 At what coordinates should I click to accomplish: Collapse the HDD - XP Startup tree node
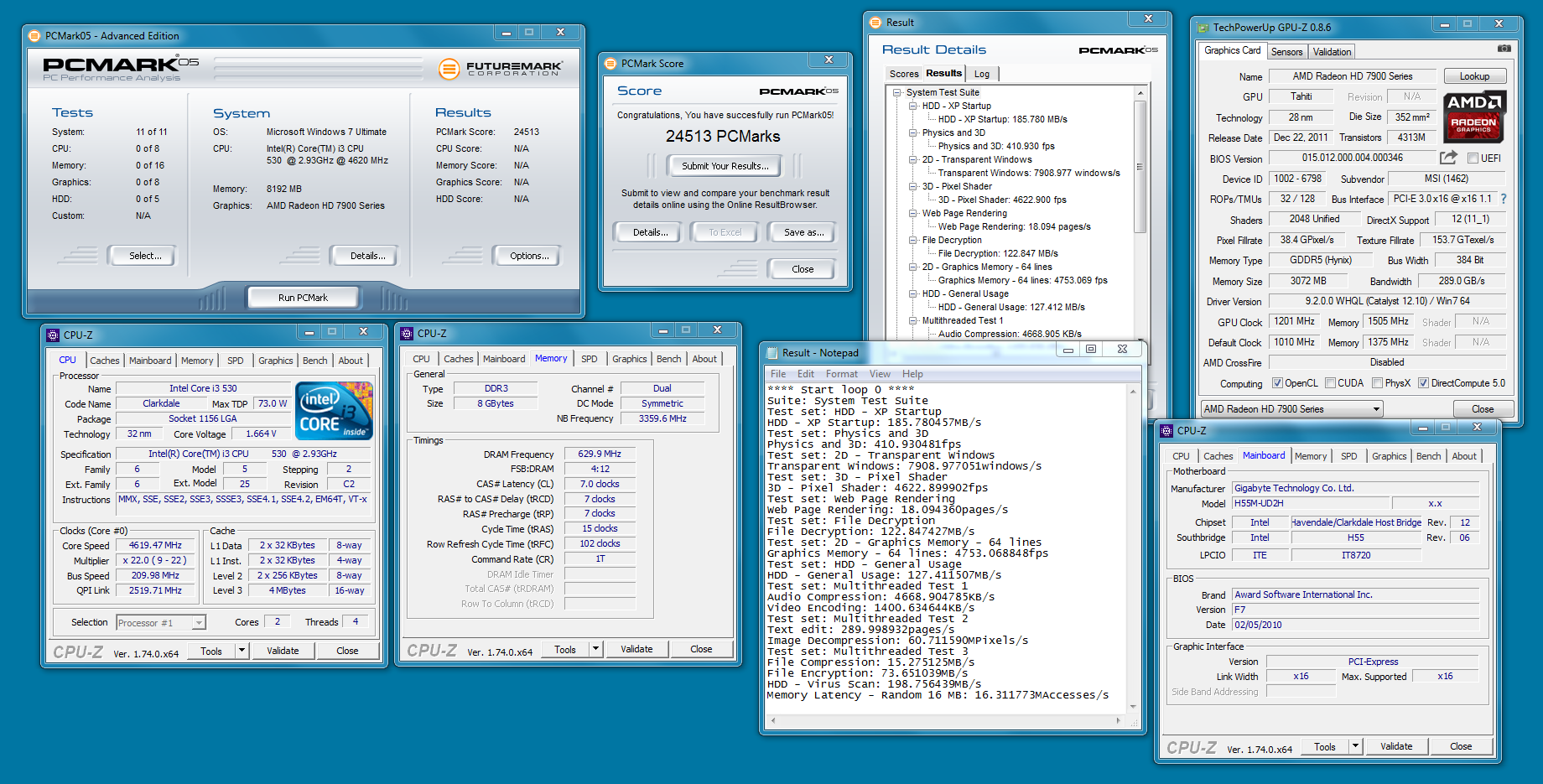tap(913, 106)
